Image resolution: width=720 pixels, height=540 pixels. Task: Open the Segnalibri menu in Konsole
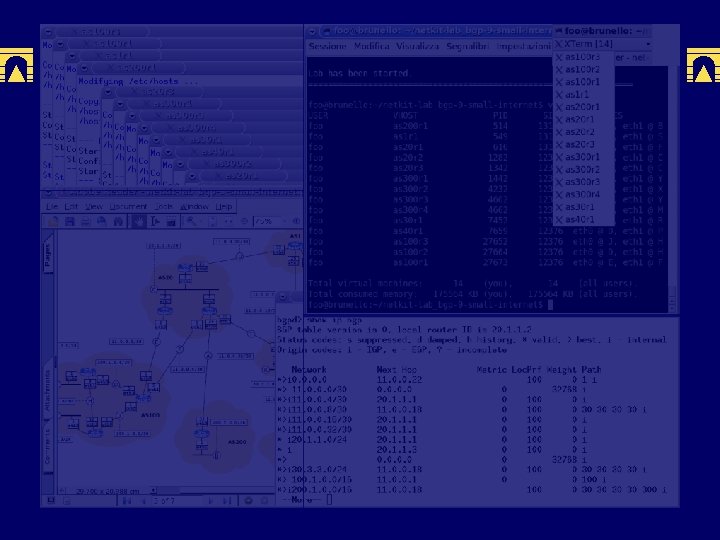[x=467, y=46]
